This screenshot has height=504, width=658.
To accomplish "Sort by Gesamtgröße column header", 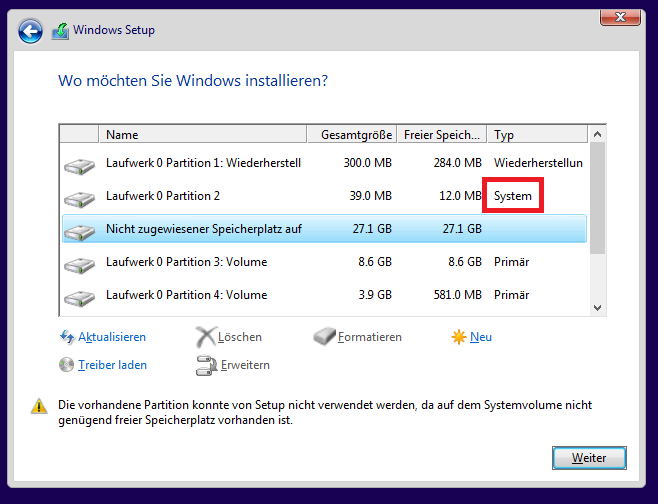I will point(352,135).
